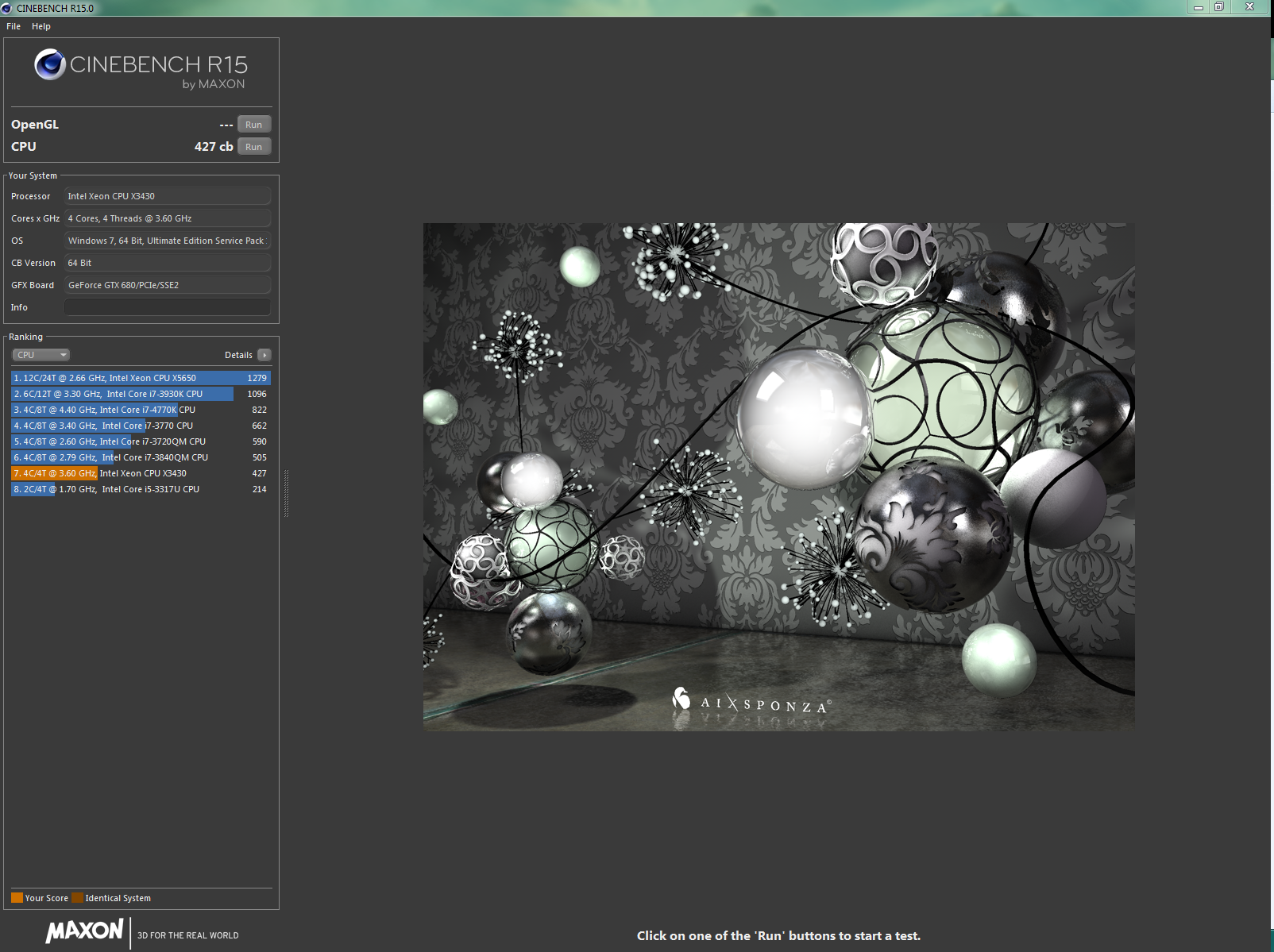Close the Cinebench window
The image size is (1274, 952).
point(1249,7)
